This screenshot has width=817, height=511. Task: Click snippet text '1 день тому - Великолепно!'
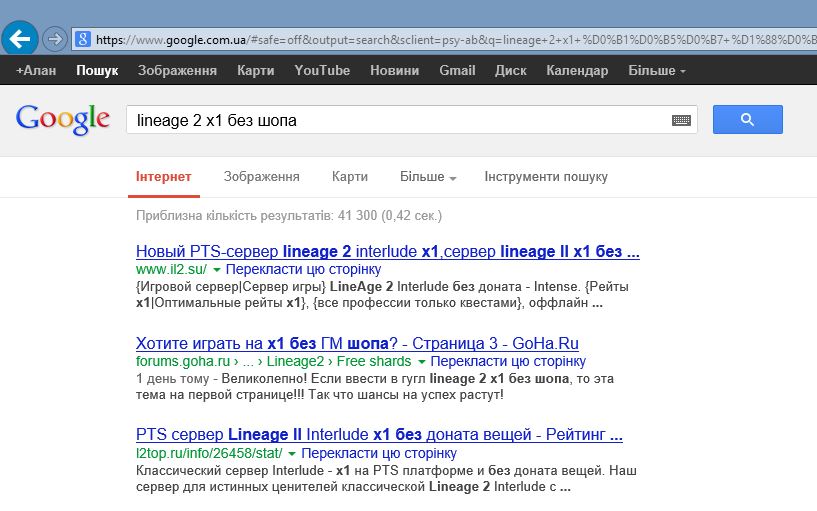pyautogui.click(x=375, y=387)
